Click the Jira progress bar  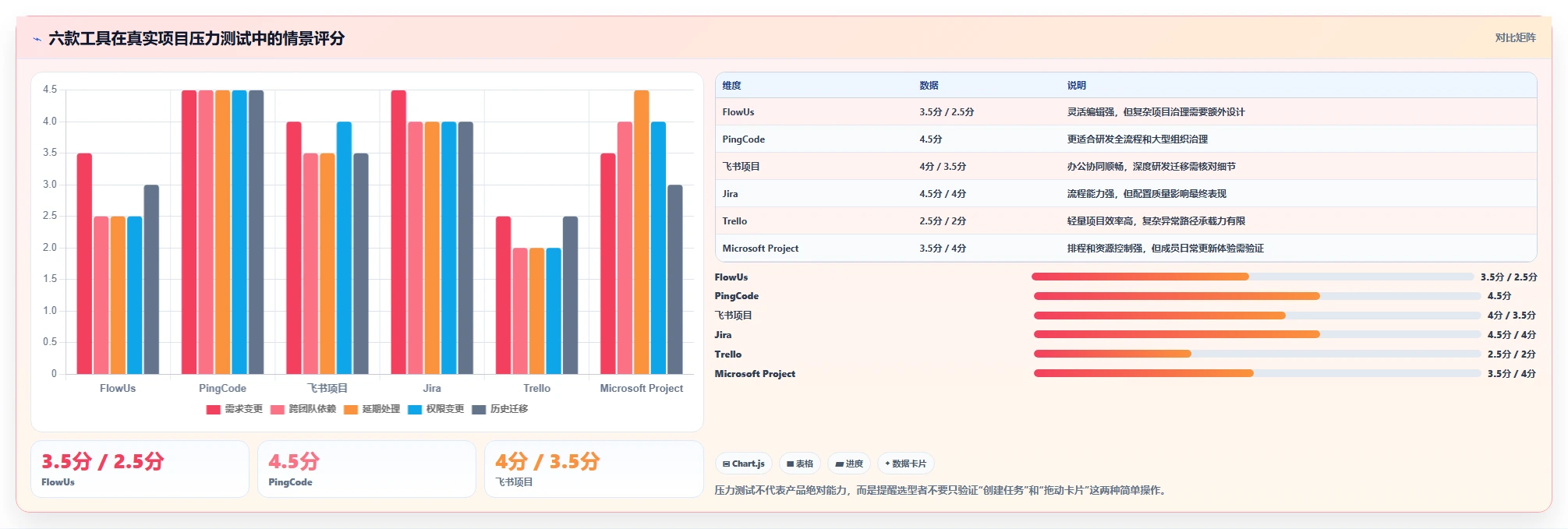(x=1257, y=334)
